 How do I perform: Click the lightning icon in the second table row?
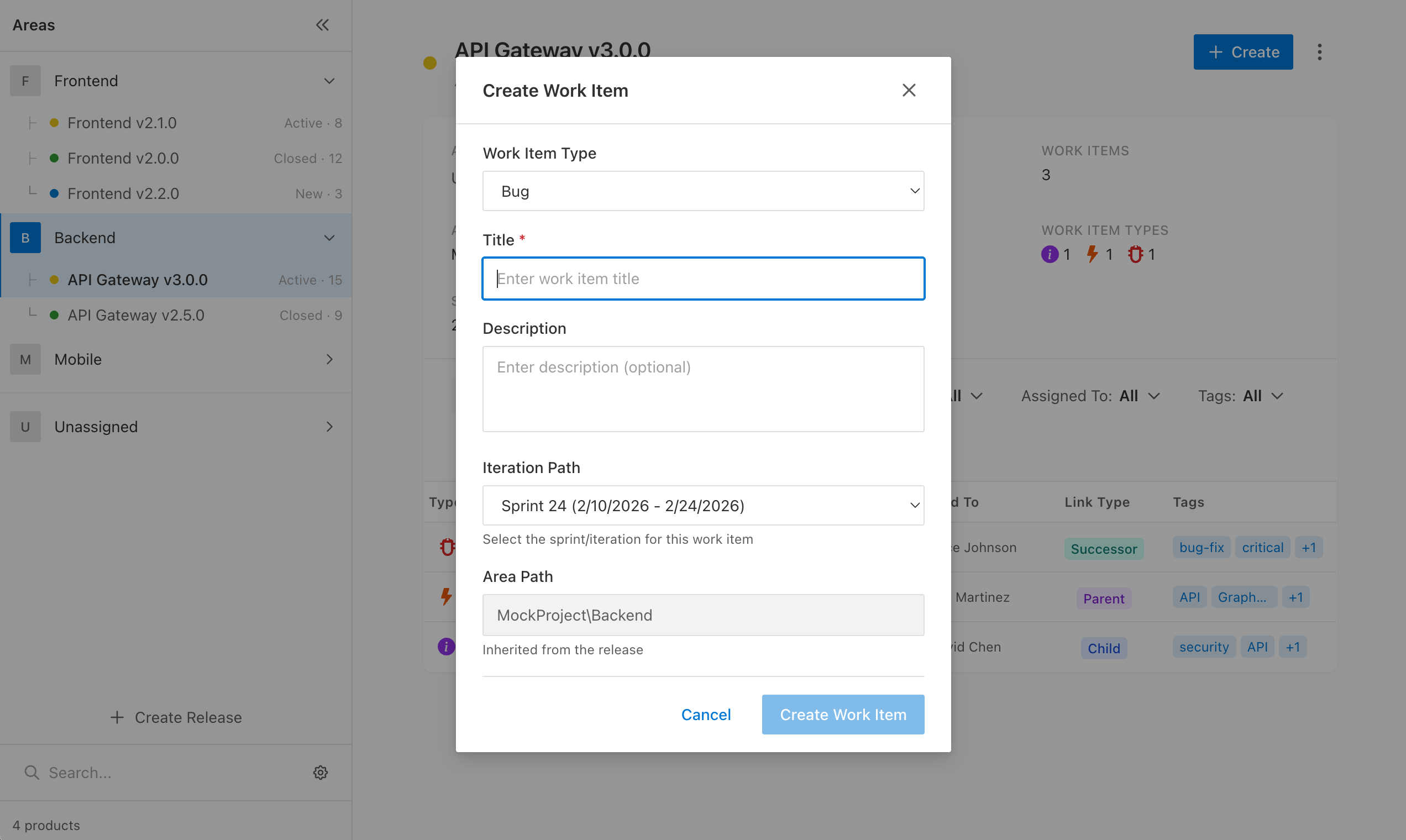pyautogui.click(x=447, y=597)
